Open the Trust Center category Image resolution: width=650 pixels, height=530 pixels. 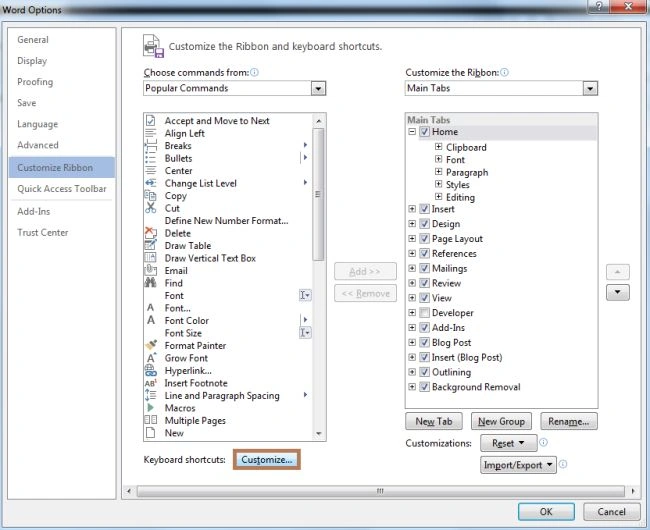(x=43, y=232)
